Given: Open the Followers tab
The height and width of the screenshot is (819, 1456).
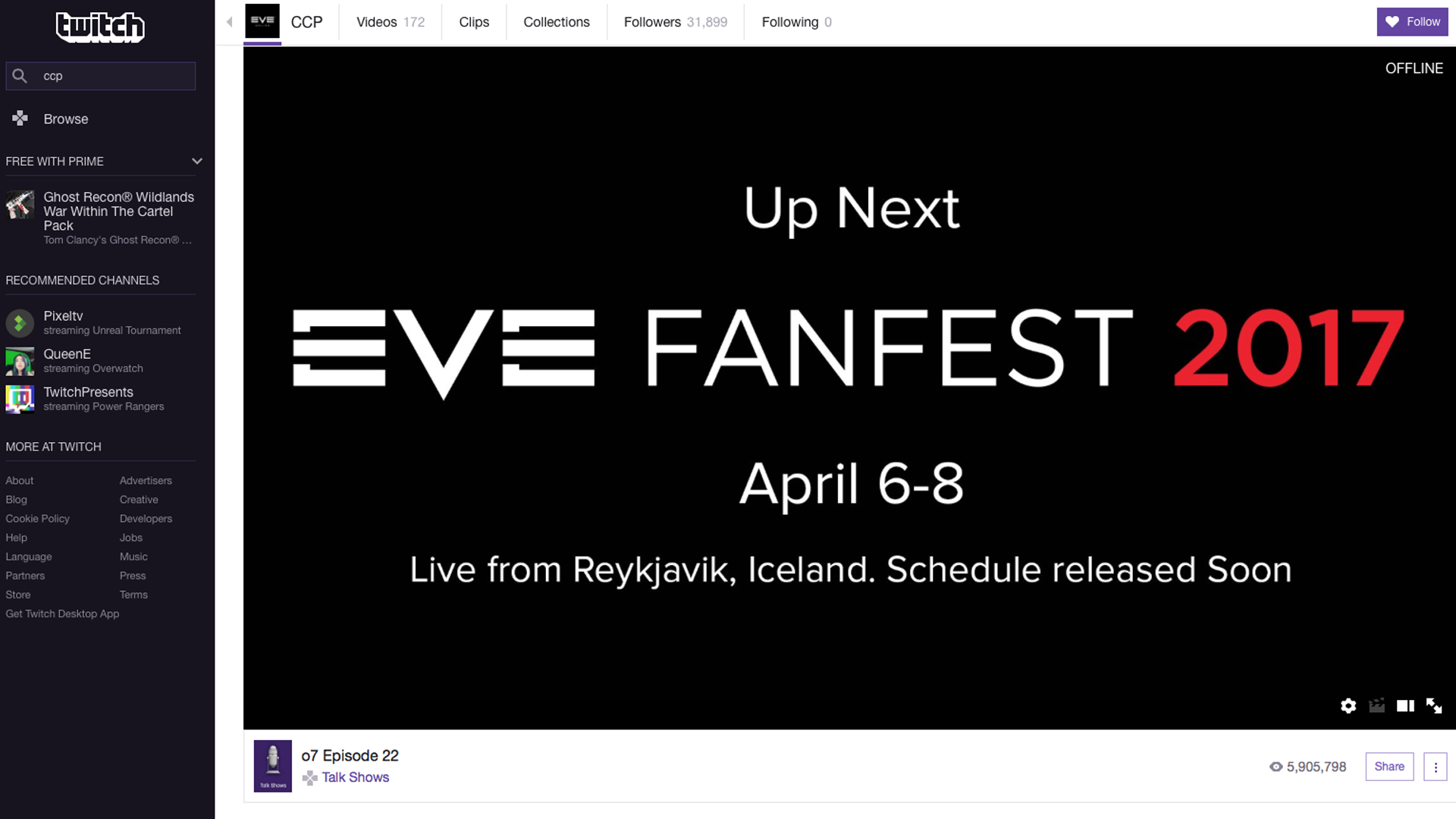Looking at the screenshot, I should pyautogui.click(x=676, y=22).
